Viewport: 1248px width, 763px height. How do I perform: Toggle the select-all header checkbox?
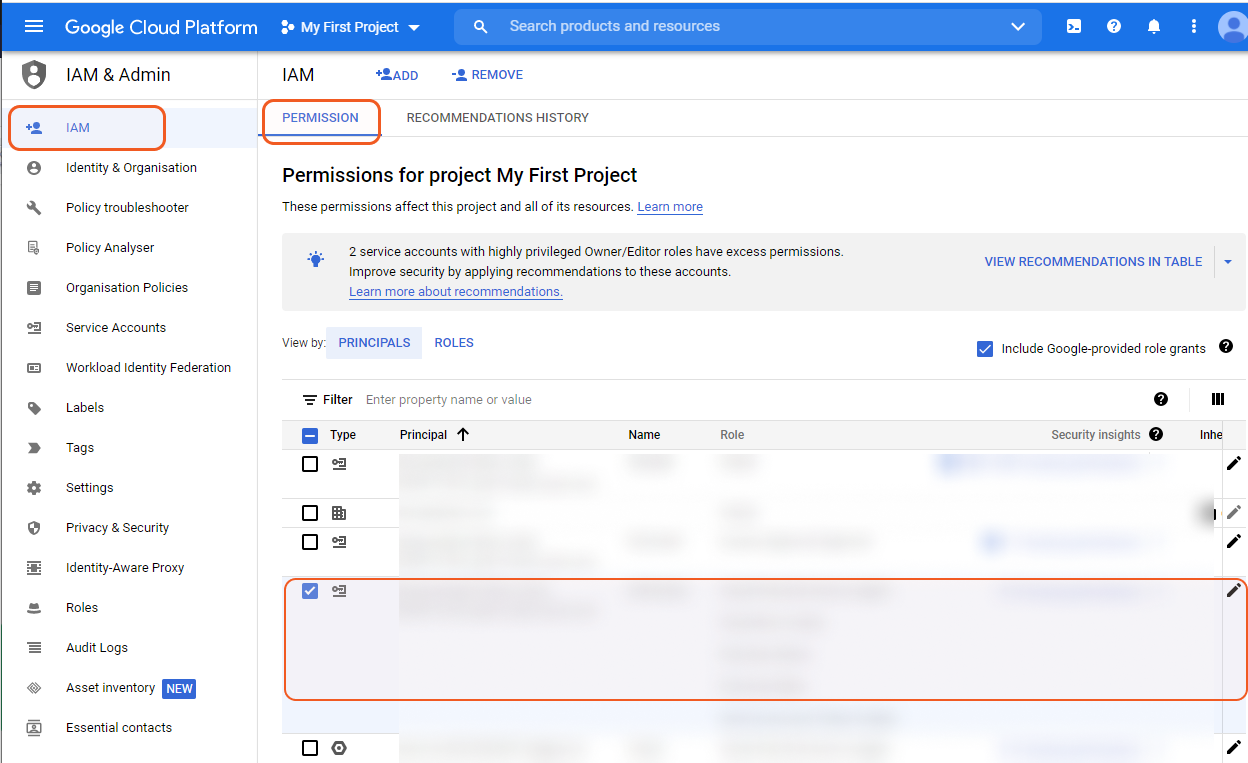[310, 435]
